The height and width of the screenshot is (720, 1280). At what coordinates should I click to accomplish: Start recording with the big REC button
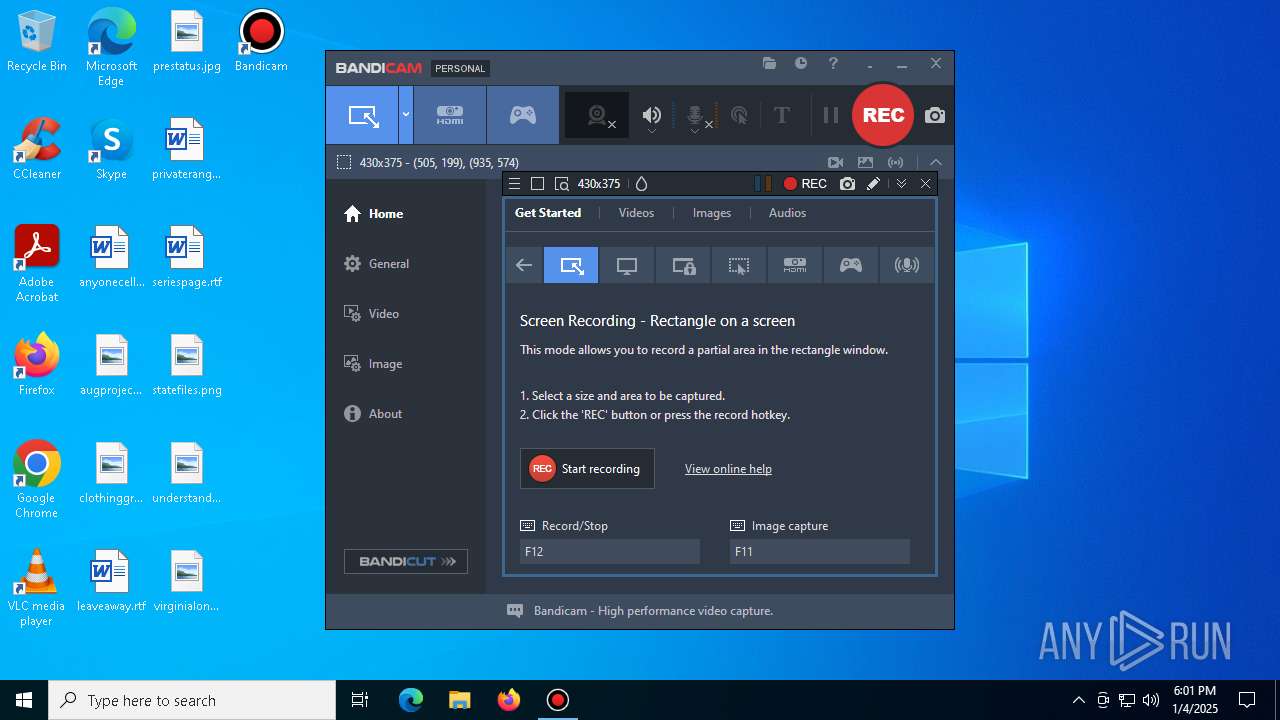pos(883,115)
